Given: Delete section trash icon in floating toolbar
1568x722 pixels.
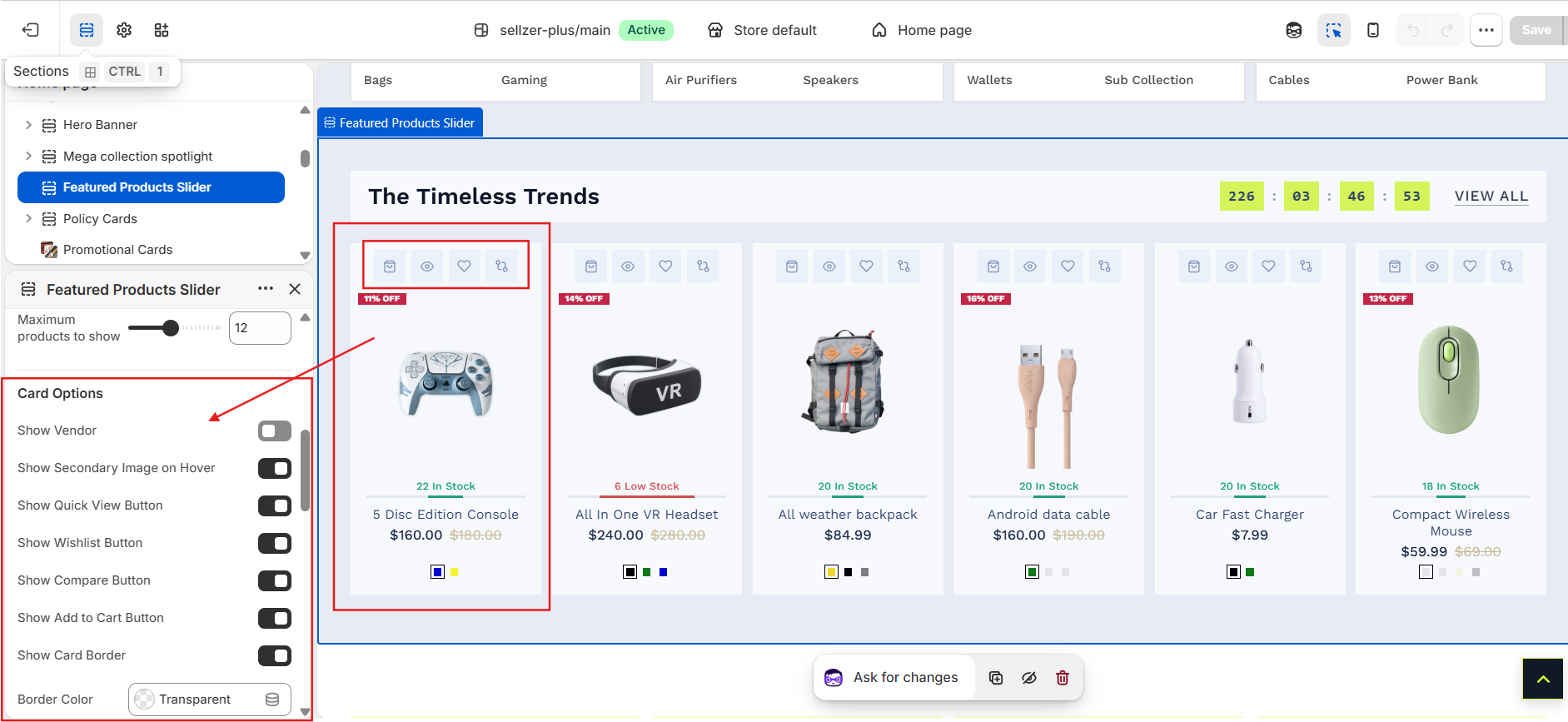Looking at the screenshot, I should point(1063,678).
